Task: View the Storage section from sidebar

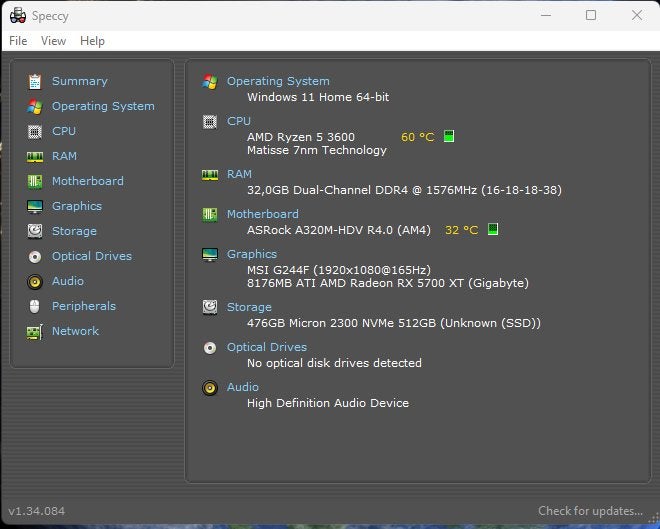Action: [x=74, y=231]
